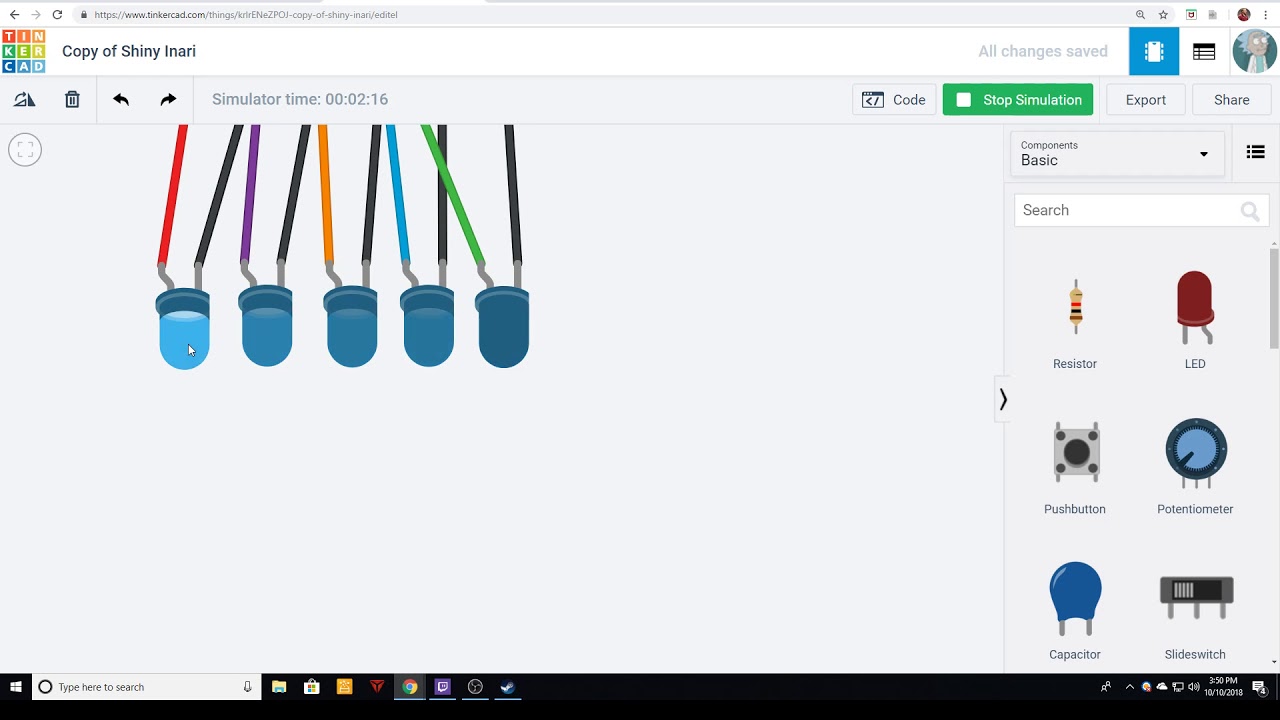The image size is (1280, 720).
Task: Select the third blue LED on canvas
Action: click(x=351, y=326)
